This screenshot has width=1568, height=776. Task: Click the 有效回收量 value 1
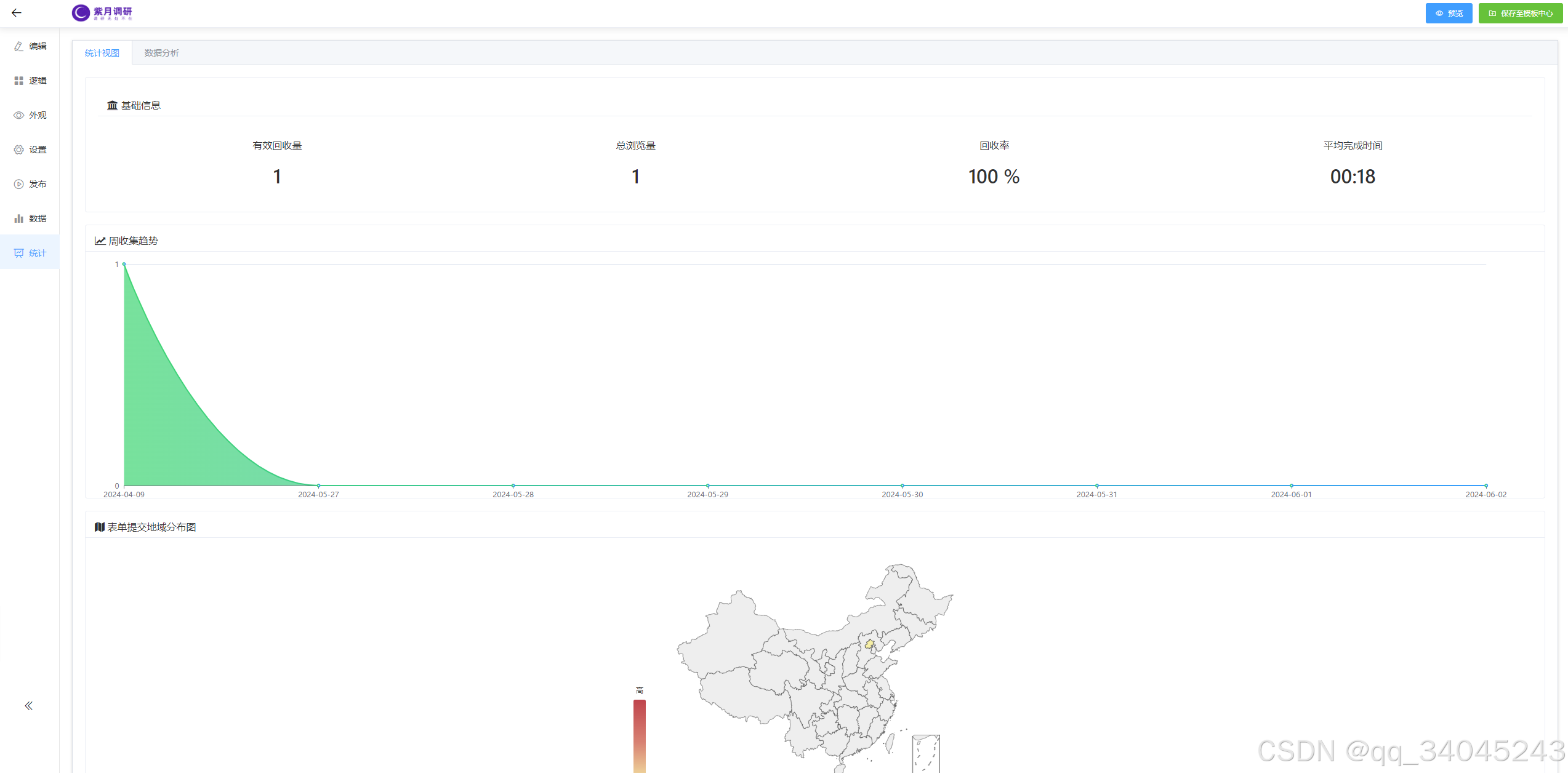coord(277,177)
